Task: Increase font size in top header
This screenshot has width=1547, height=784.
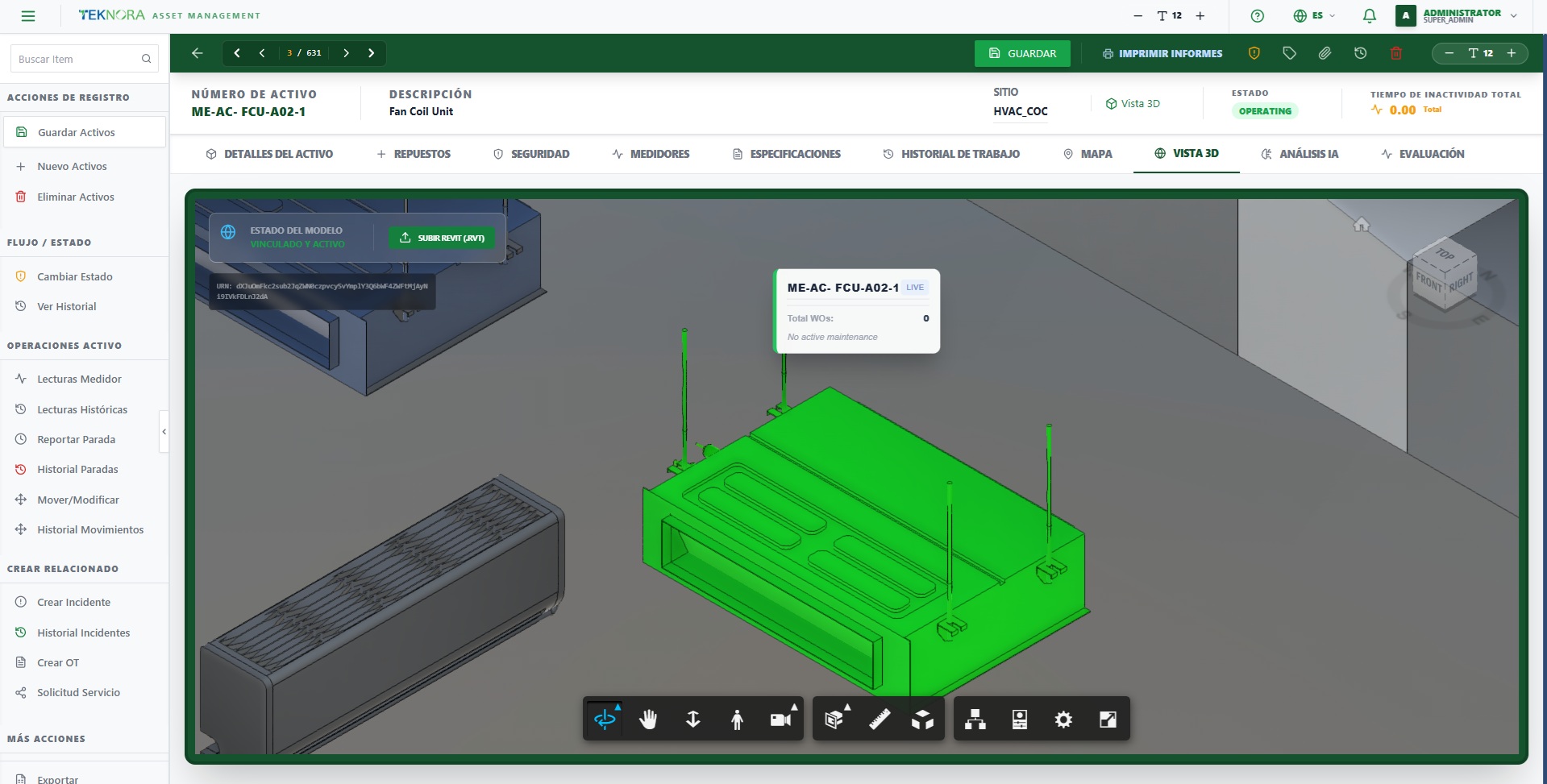Action: coord(1200,15)
